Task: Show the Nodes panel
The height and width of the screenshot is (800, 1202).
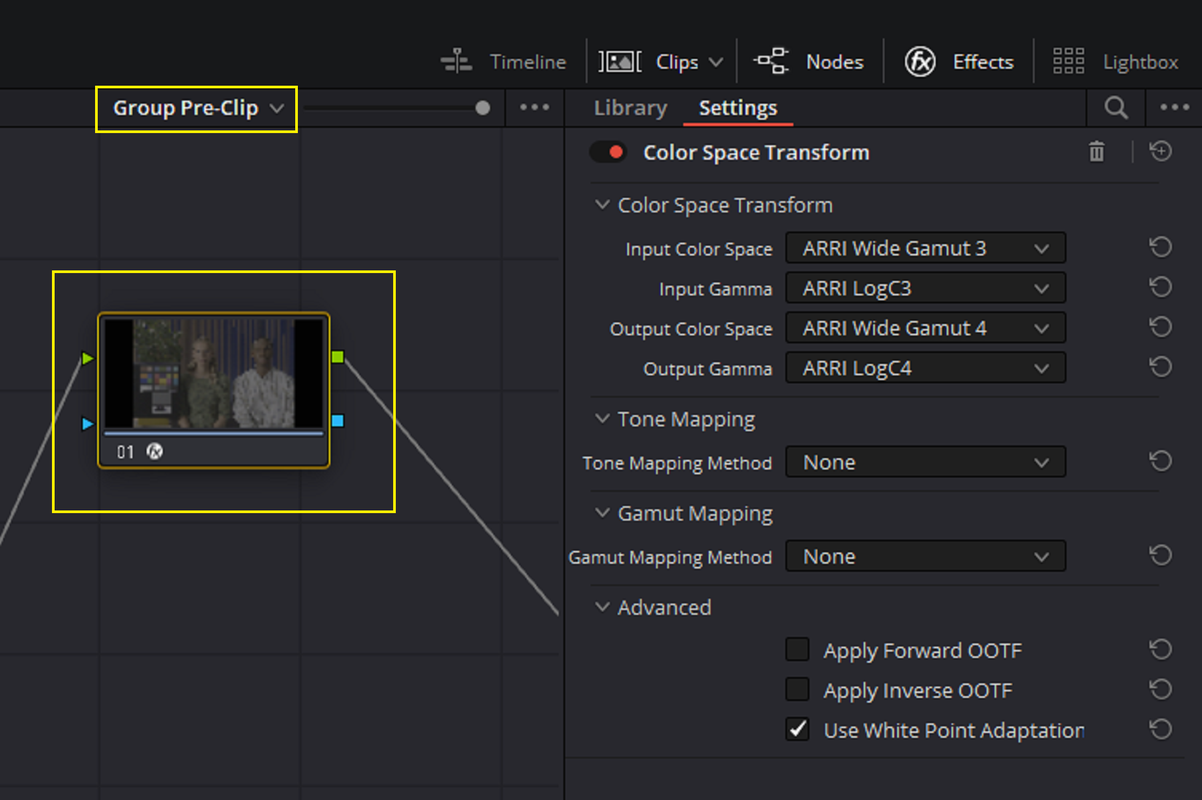Action: click(808, 62)
